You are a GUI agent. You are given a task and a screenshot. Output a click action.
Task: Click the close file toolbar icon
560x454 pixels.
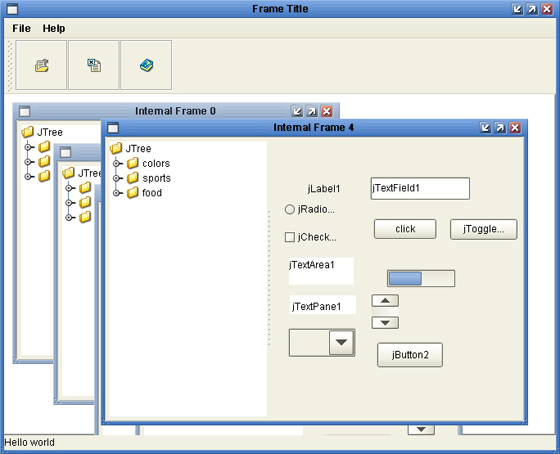[x=94, y=65]
